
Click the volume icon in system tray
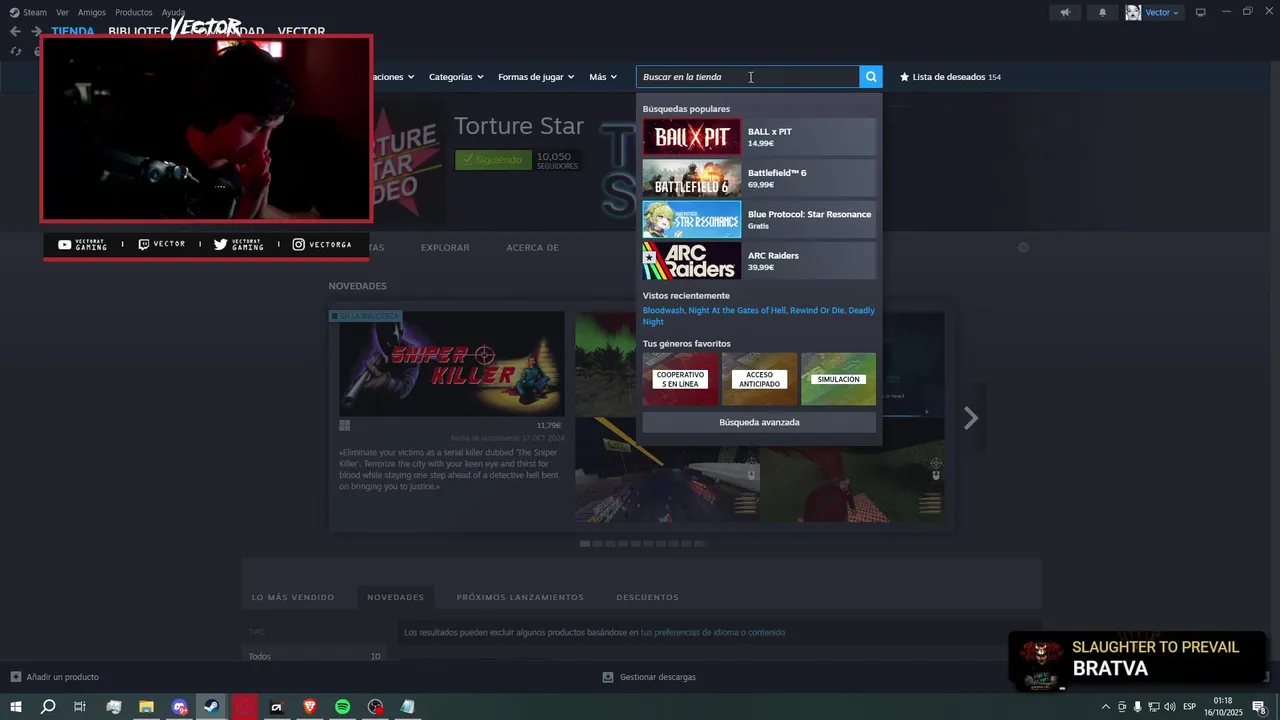(x=1169, y=707)
